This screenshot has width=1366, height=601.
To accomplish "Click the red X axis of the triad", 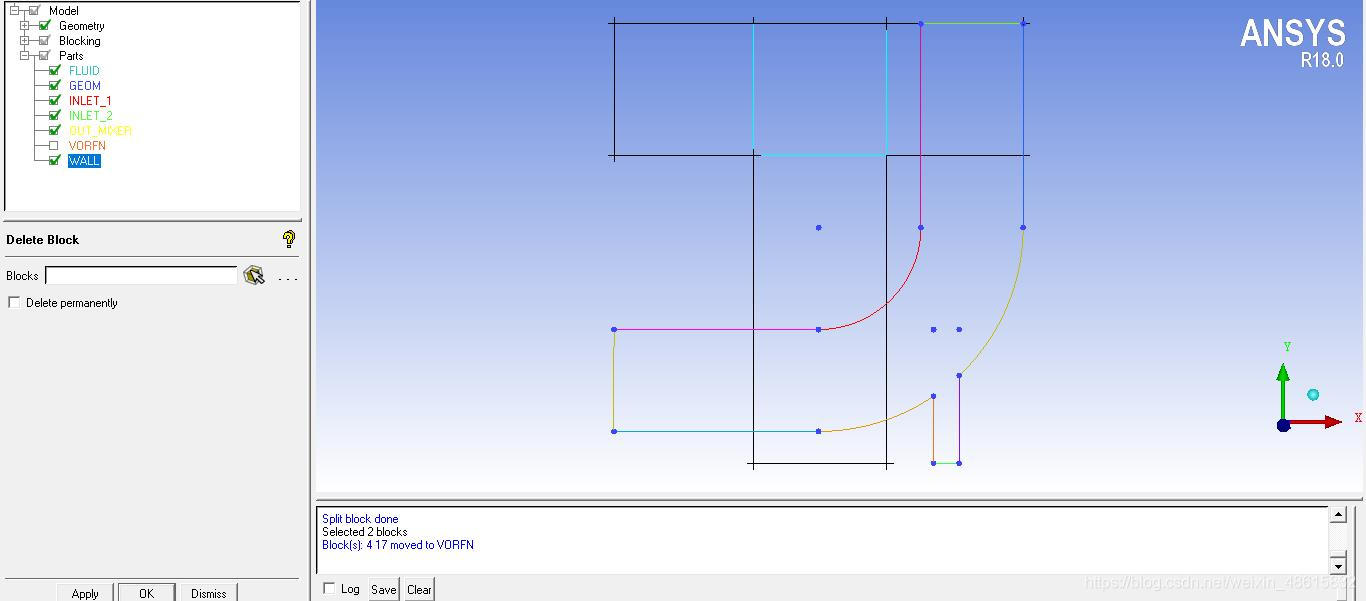I will tap(1320, 423).
